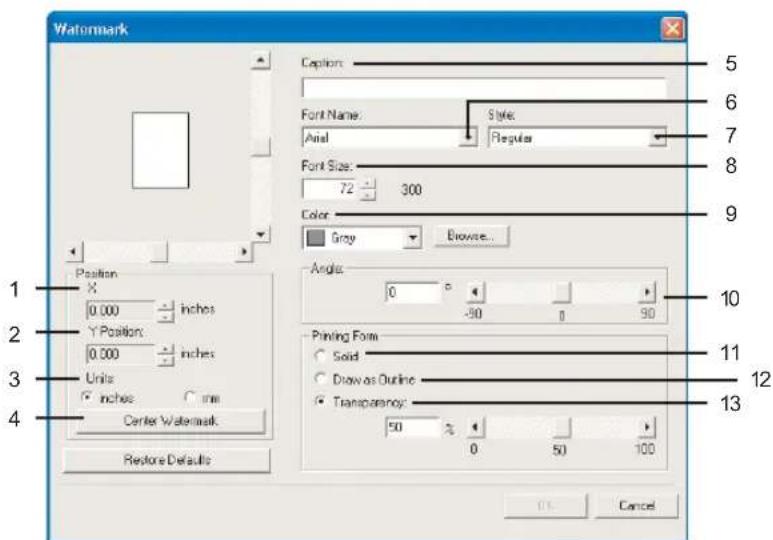Select the Draw as Outline radio button

(x=320, y=378)
